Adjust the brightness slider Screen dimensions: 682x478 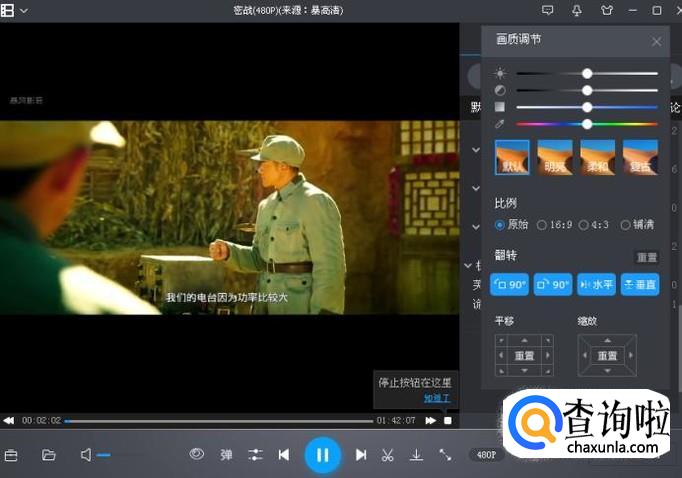[x=587, y=74]
